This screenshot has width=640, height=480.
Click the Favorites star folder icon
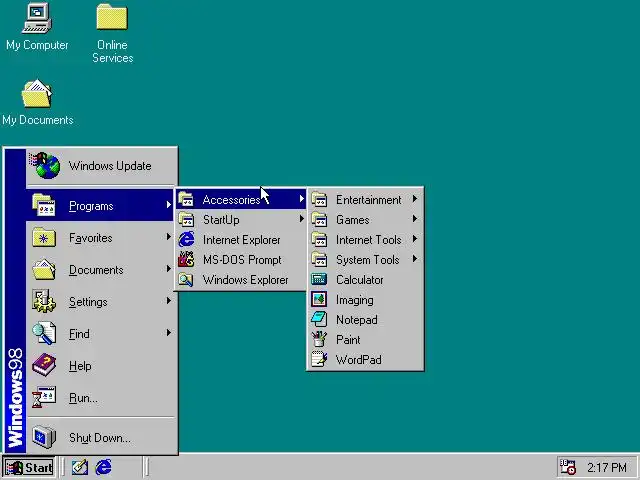point(44,237)
